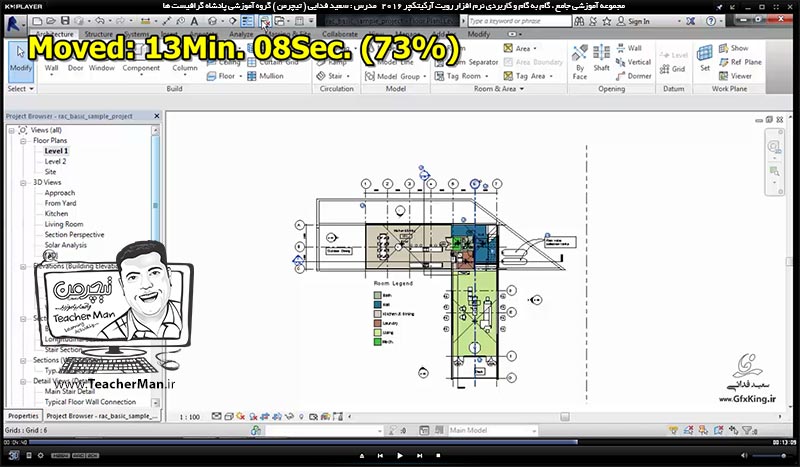Click the Switch Windows icon
The image size is (800, 467).
[x=280, y=21]
